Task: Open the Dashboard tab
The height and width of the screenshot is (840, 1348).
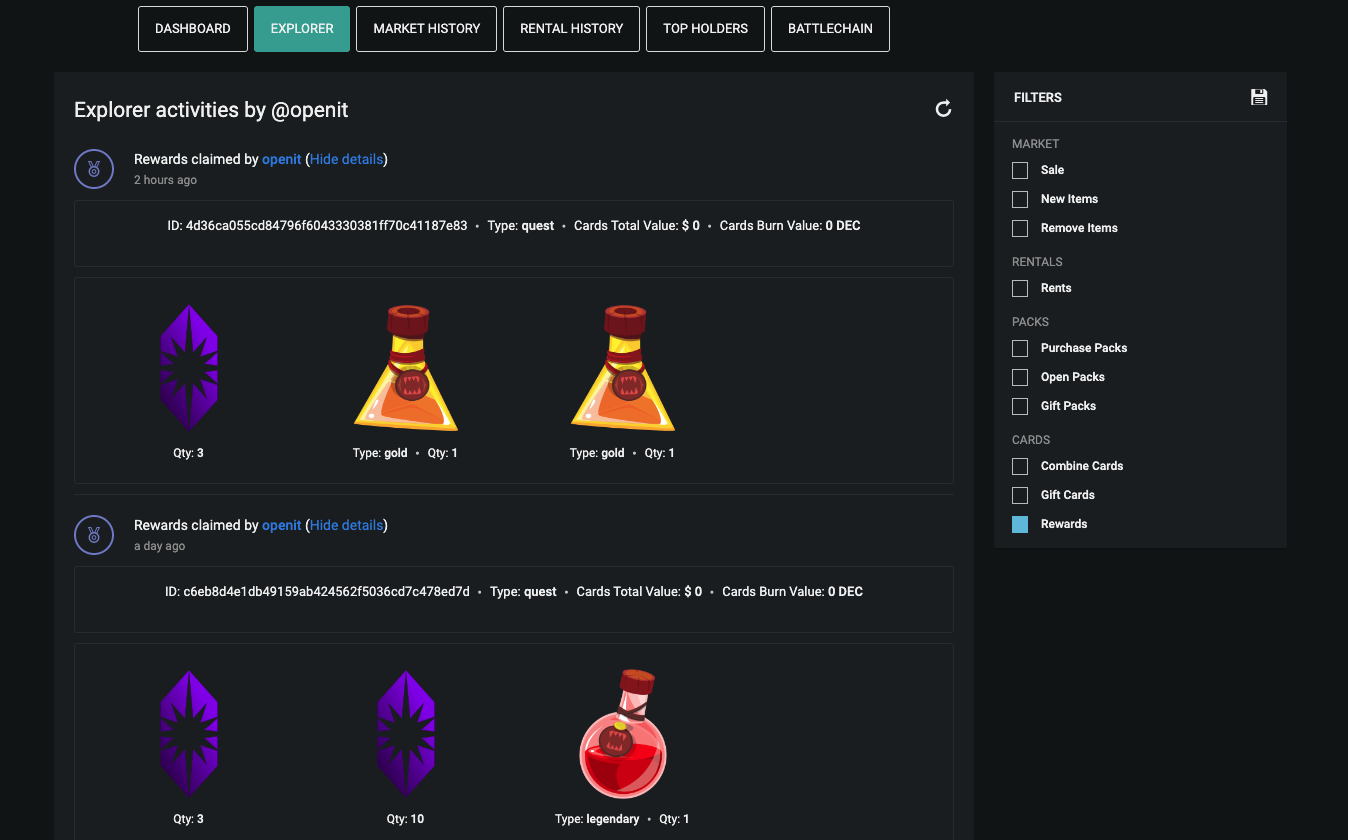Action: [193, 29]
